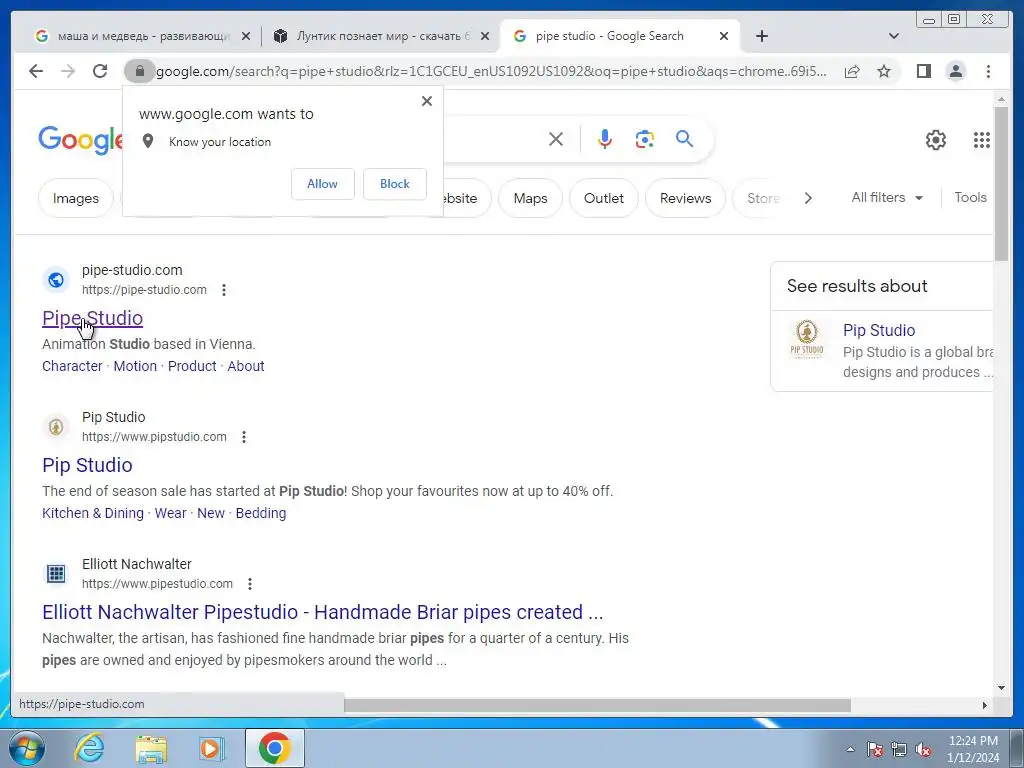1024x768 pixels.
Task: Click the horizontal scrollbar thumb
Action: [x=598, y=705]
